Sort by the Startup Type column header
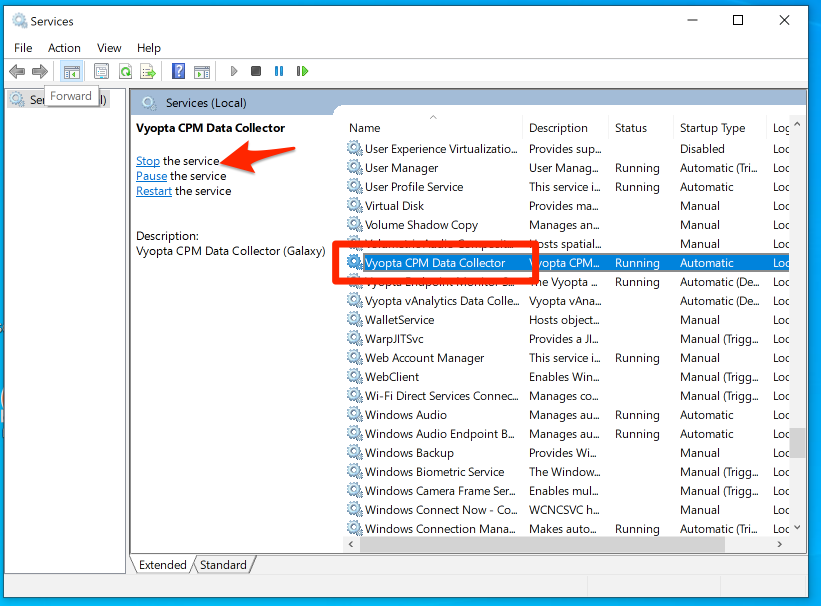 pos(719,128)
